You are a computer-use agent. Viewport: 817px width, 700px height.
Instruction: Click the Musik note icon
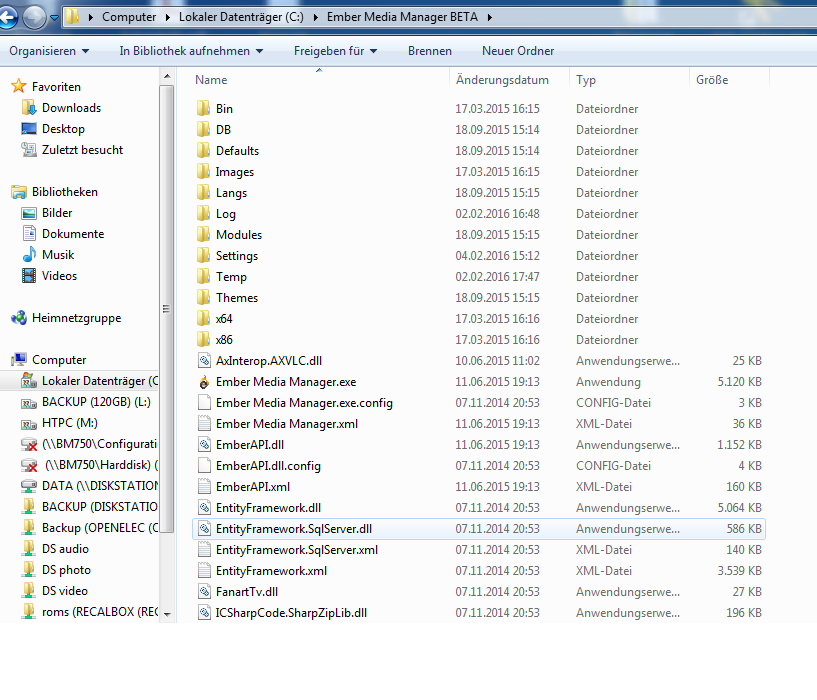pos(29,254)
